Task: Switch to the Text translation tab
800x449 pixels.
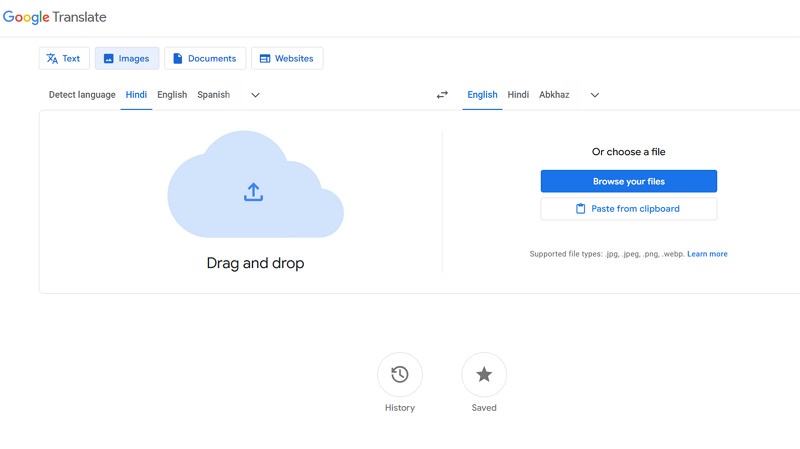Action: click(x=64, y=58)
